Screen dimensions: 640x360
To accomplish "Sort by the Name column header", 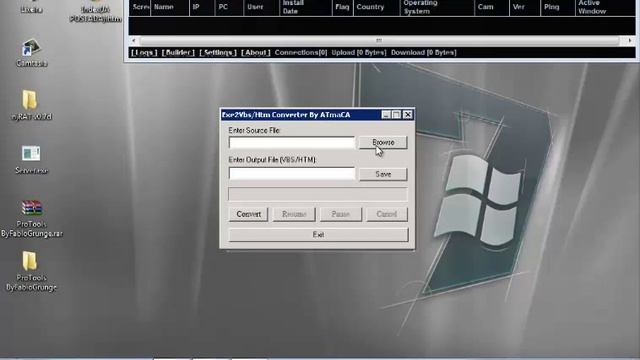I will [x=170, y=7].
